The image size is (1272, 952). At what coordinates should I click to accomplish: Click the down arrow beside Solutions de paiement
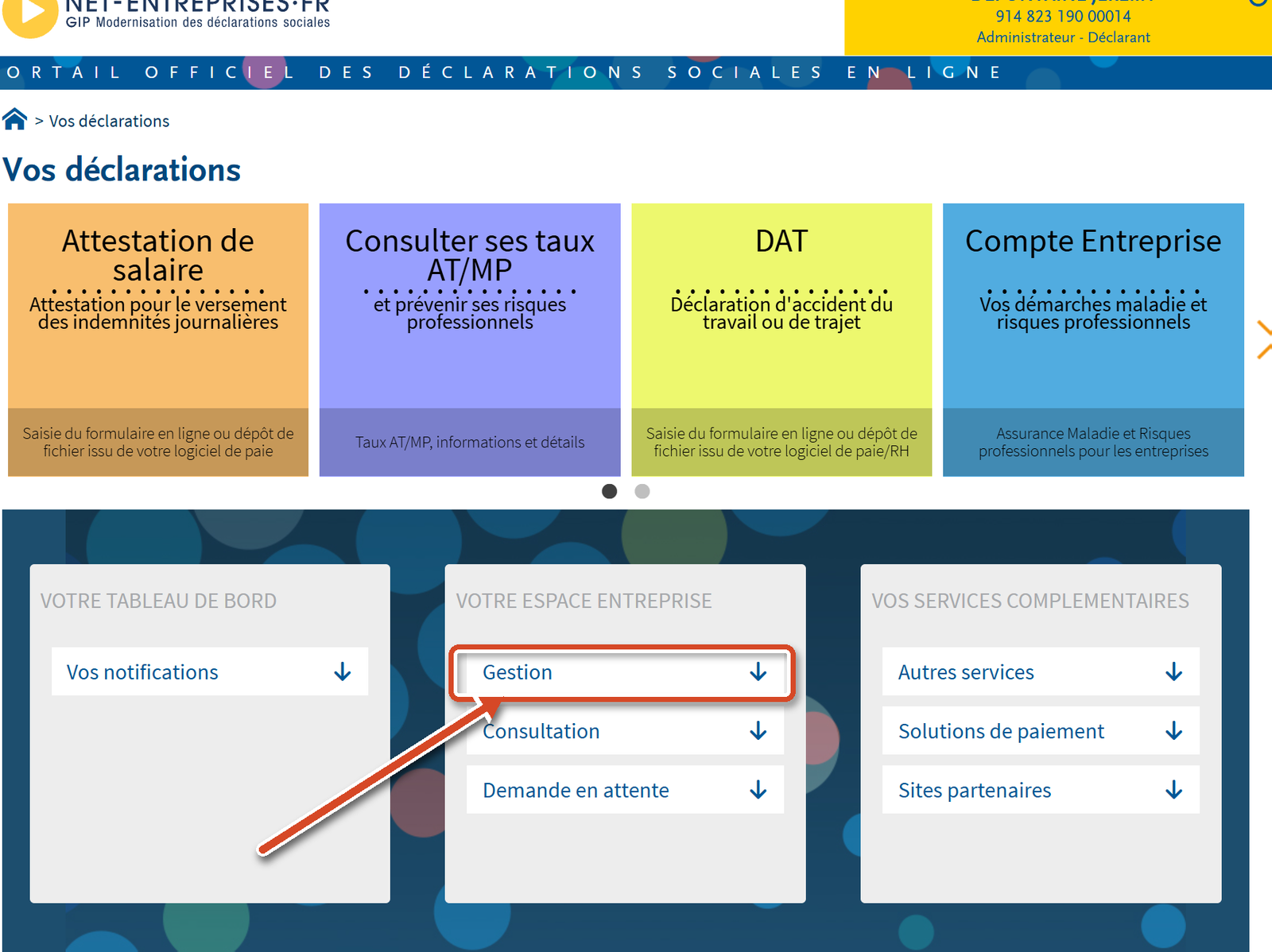pos(1174,731)
